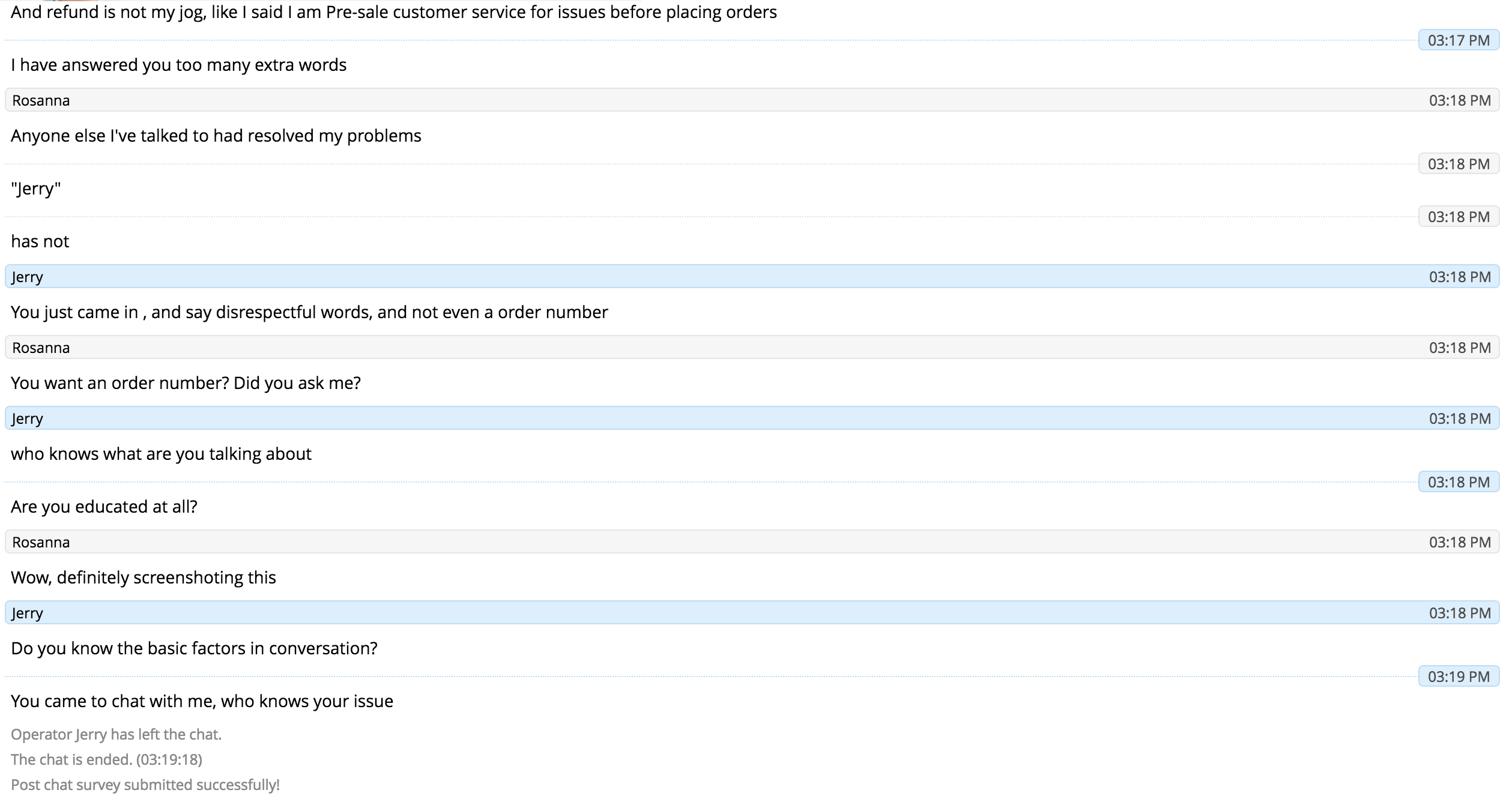This screenshot has width=1512, height=796.
Task: Click Jerry header above "basic factors" message
Action: coord(28,613)
